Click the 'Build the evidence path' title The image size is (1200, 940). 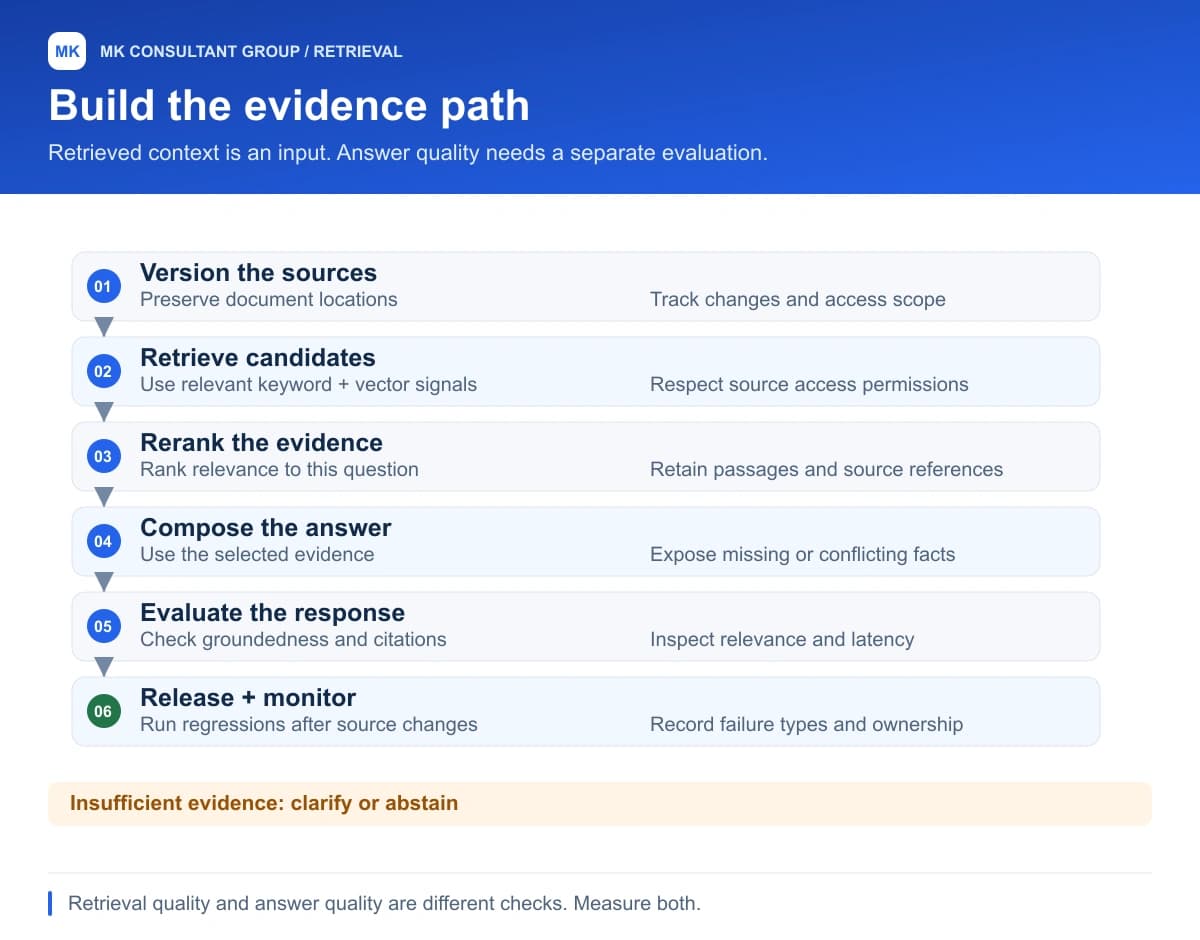289,105
